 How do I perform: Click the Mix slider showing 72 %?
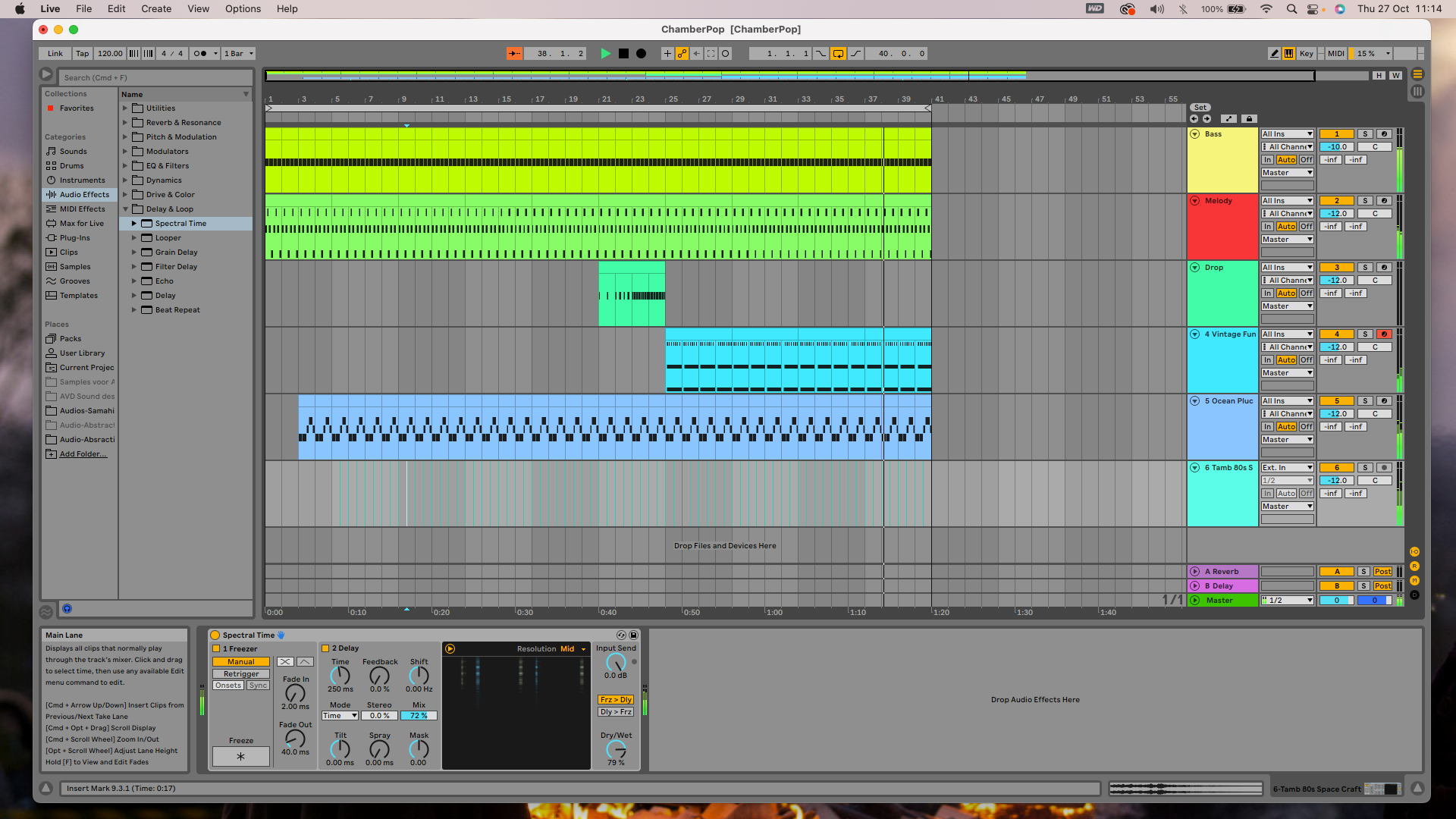pyautogui.click(x=419, y=716)
